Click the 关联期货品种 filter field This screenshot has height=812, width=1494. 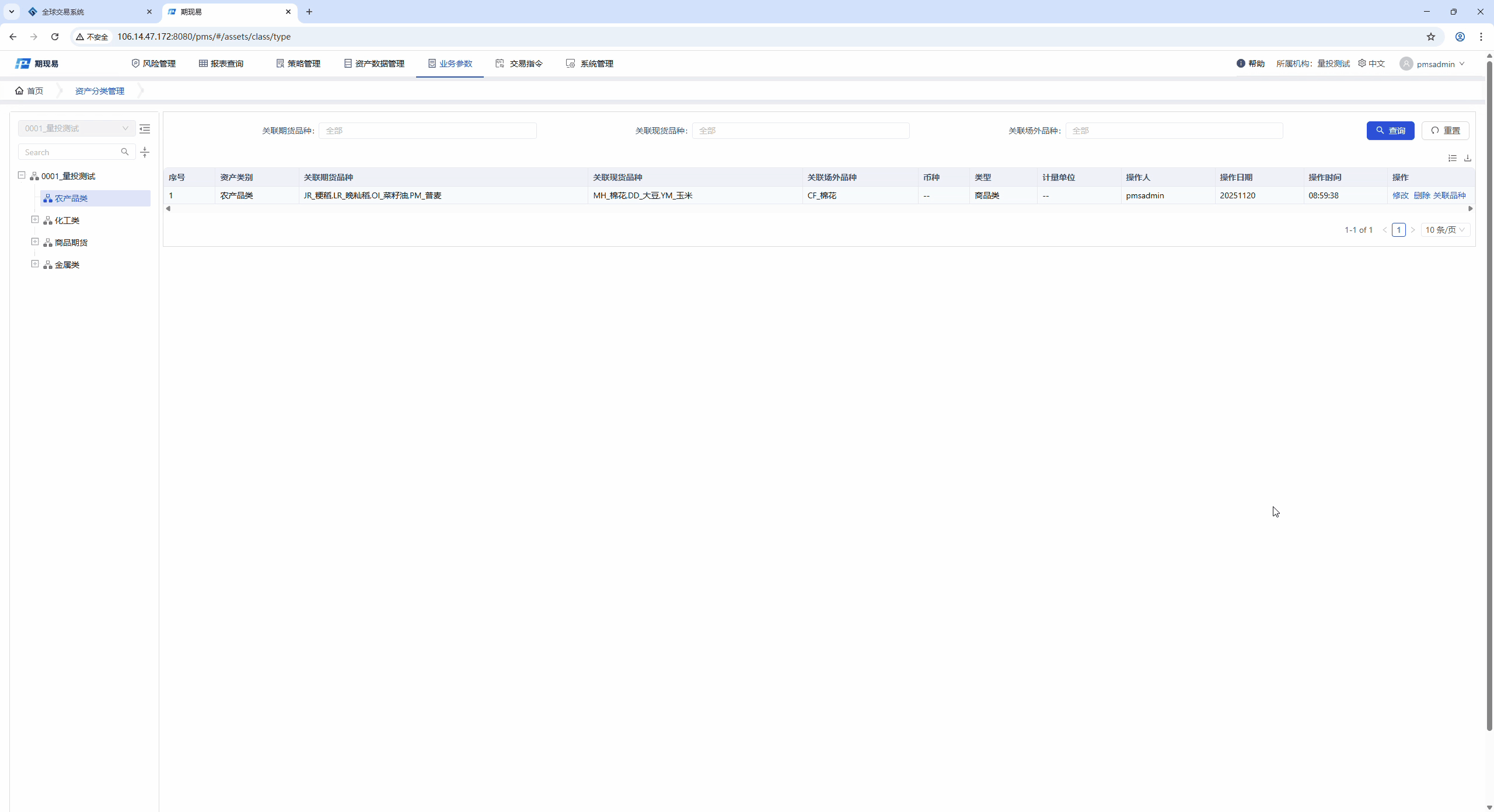427,131
